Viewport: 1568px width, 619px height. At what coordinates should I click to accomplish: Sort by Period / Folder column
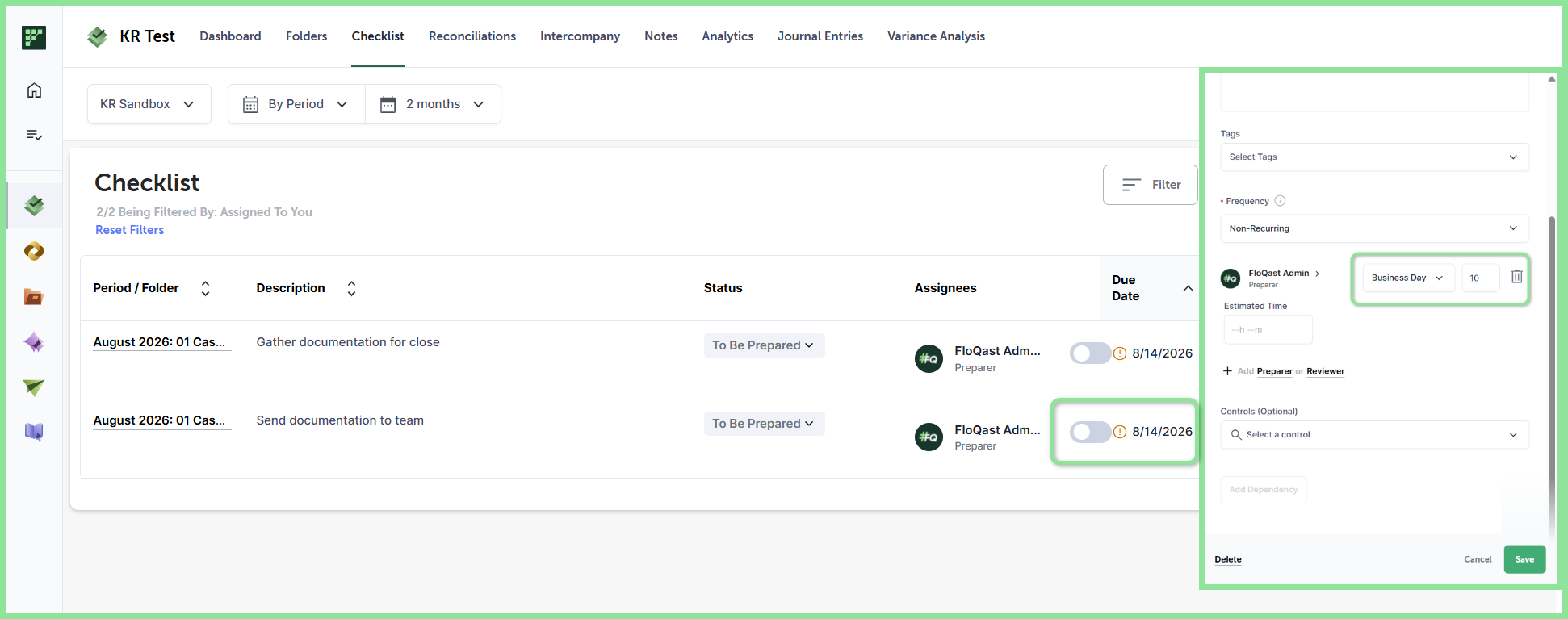206,288
